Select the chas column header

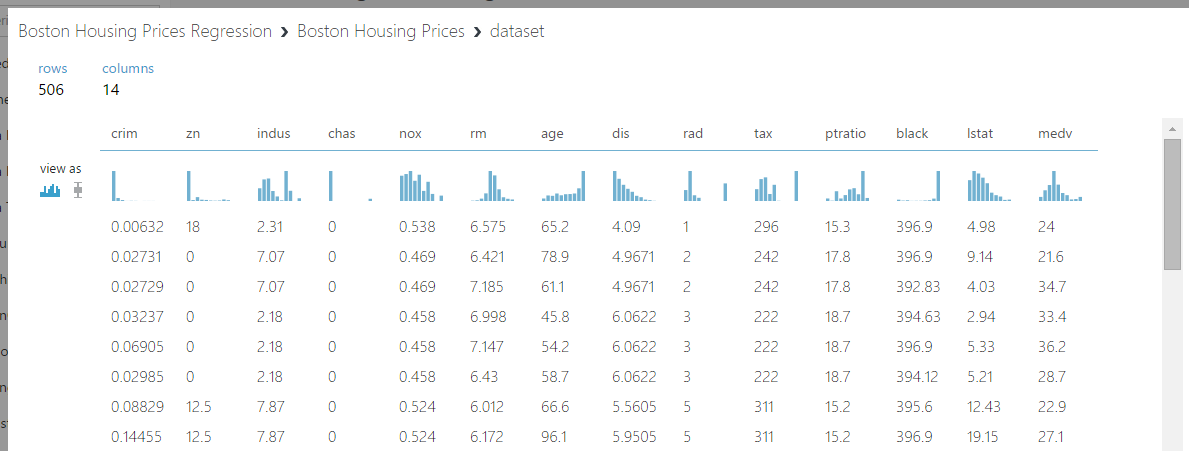pyautogui.click(x=342, y=134)
